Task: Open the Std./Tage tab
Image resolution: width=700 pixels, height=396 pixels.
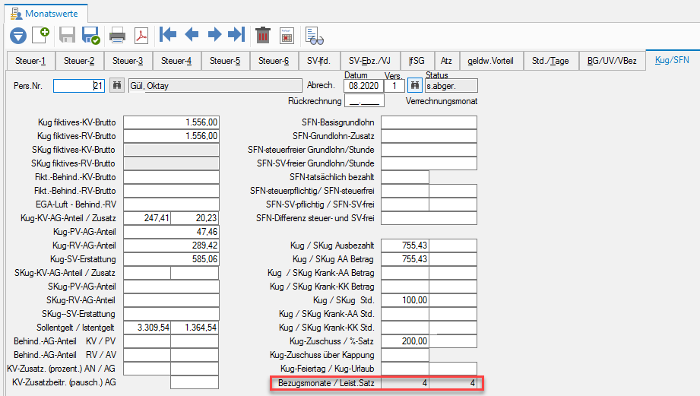Action: click(x=550, y=61)
